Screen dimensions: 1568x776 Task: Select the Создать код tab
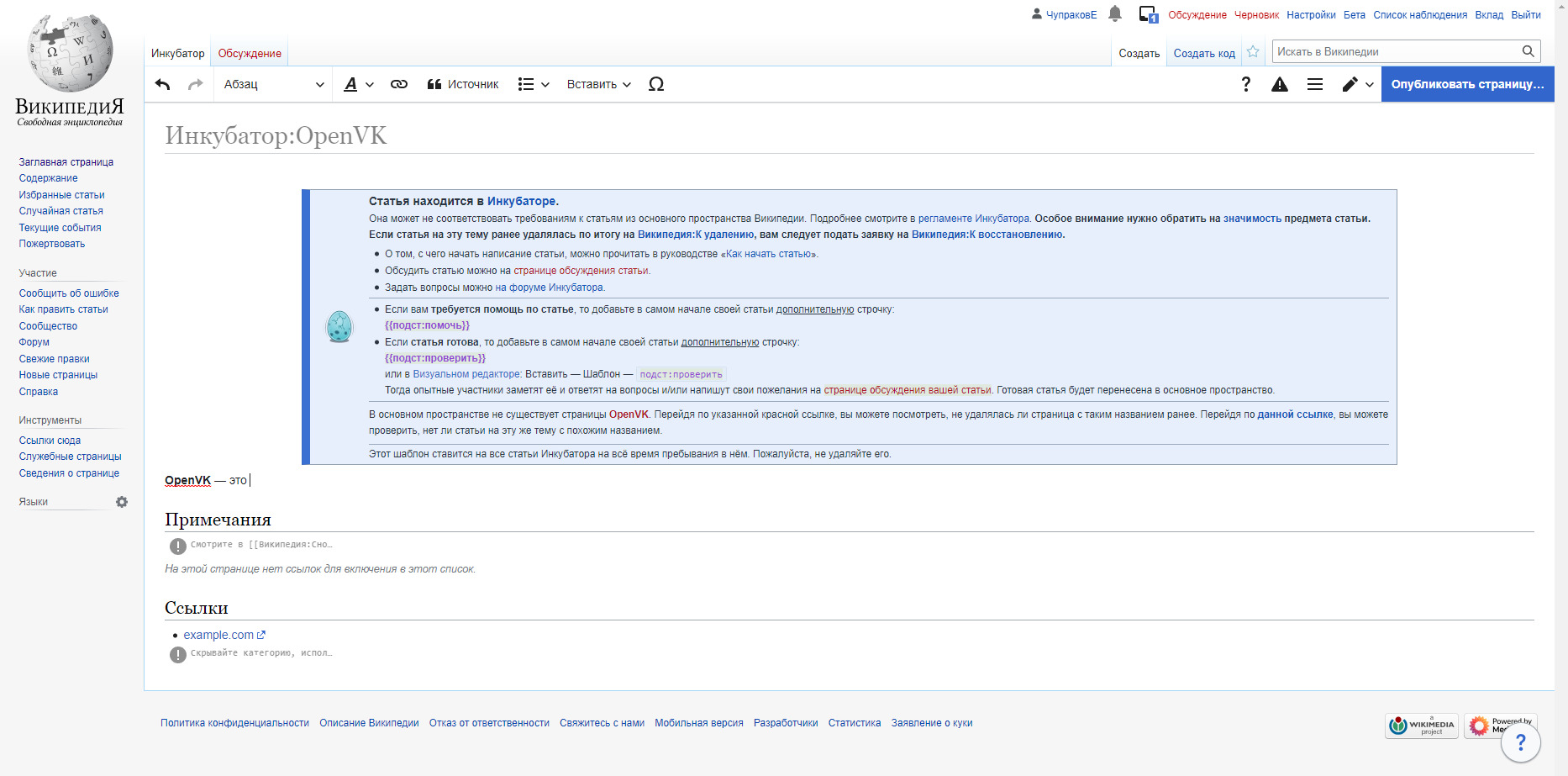click(x=1203, y=53)
